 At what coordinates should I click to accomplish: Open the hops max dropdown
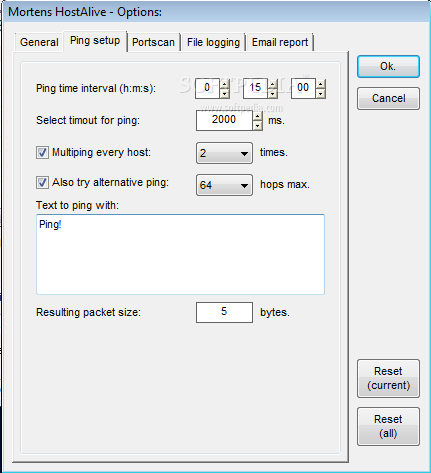pos(224,185)
